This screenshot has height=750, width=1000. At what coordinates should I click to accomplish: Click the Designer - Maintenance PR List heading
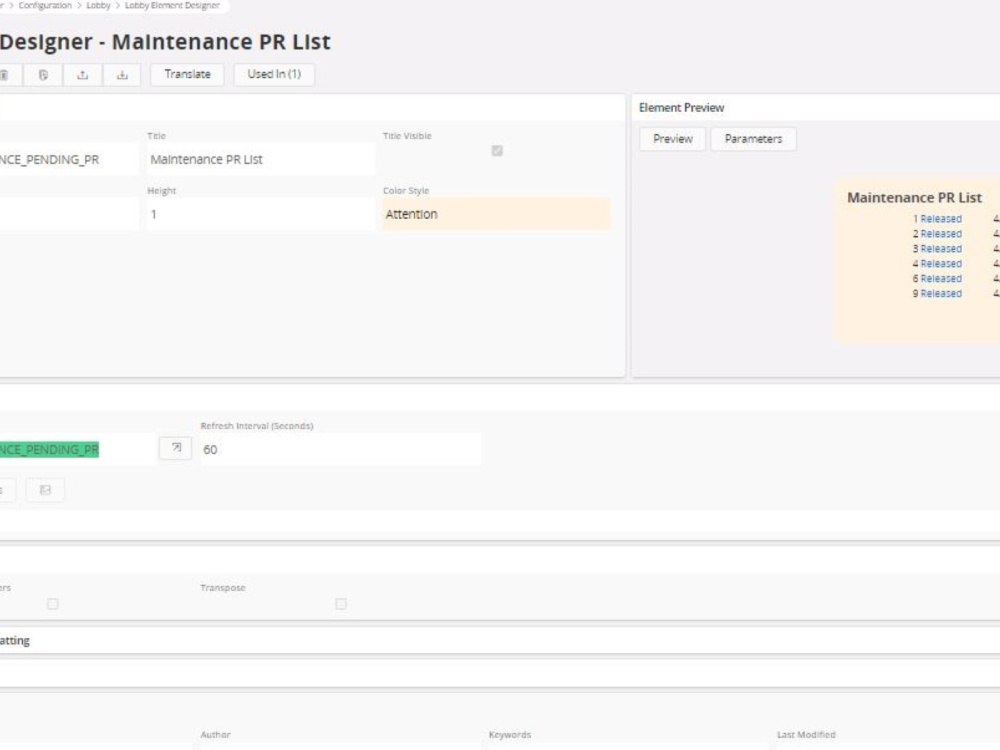165,42
